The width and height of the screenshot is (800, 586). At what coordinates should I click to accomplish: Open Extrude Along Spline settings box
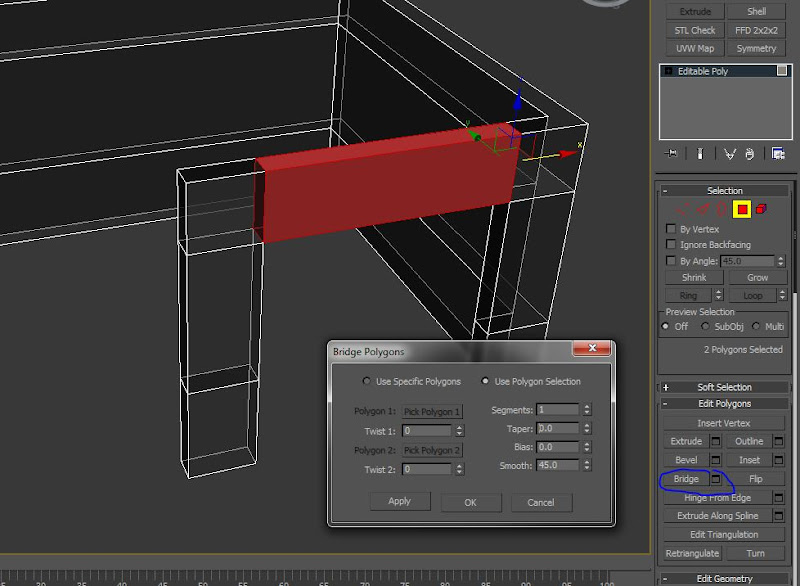(779, 516)
